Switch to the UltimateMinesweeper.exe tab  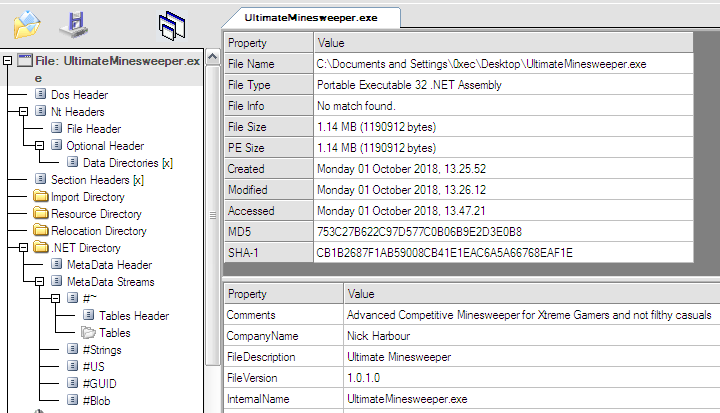311,18
